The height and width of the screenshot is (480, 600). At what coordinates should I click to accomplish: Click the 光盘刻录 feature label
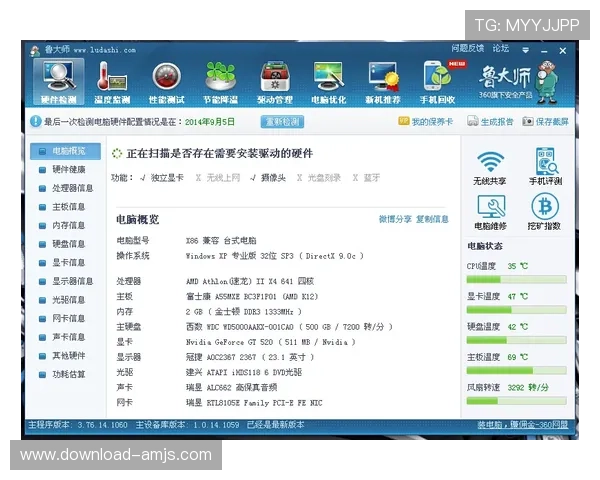pyautogui.click(x=324, y=178)
